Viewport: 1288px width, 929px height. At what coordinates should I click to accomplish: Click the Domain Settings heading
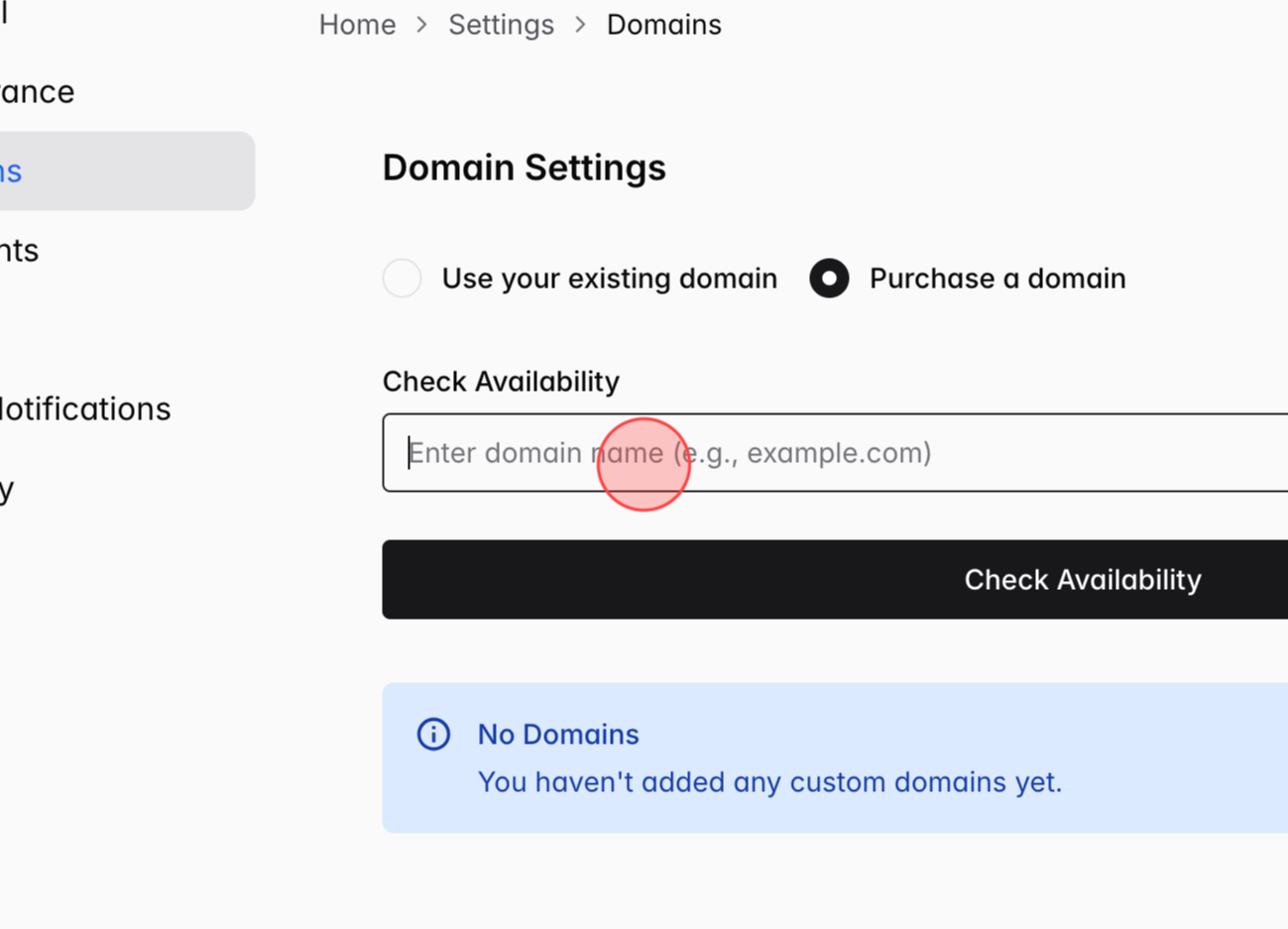point(524,168)
